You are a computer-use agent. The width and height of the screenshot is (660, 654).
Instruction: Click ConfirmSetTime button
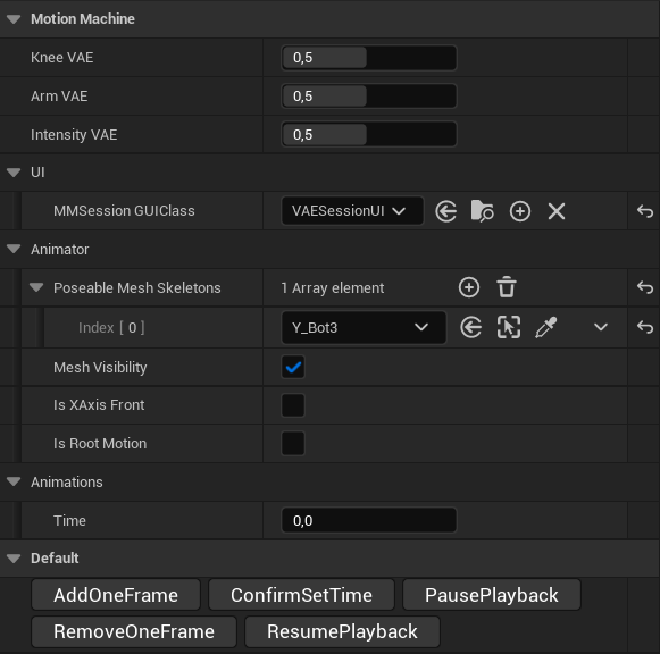pyautogui.click(x=301, y=595)
